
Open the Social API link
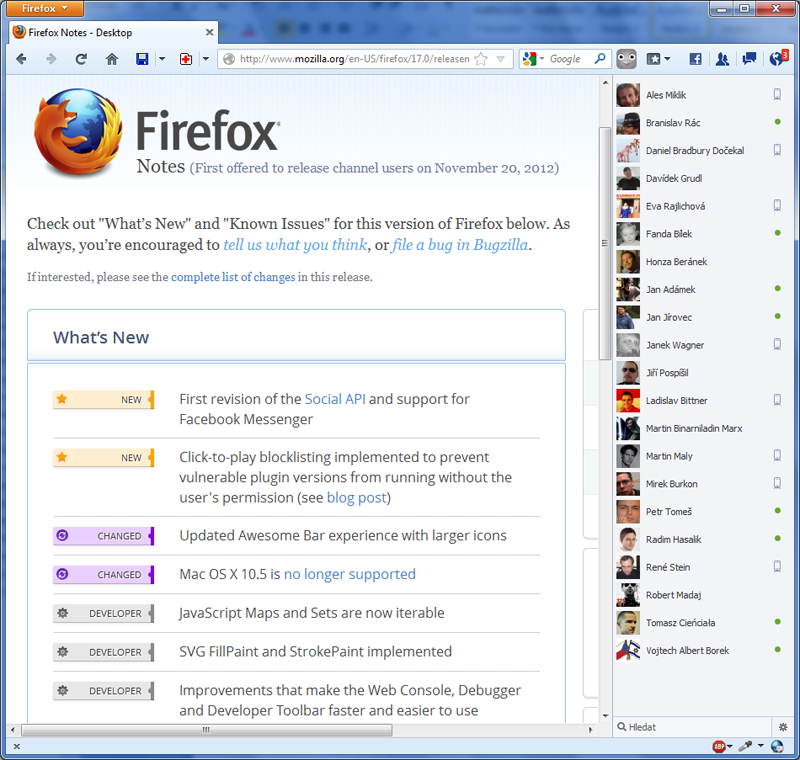[335, 399]
